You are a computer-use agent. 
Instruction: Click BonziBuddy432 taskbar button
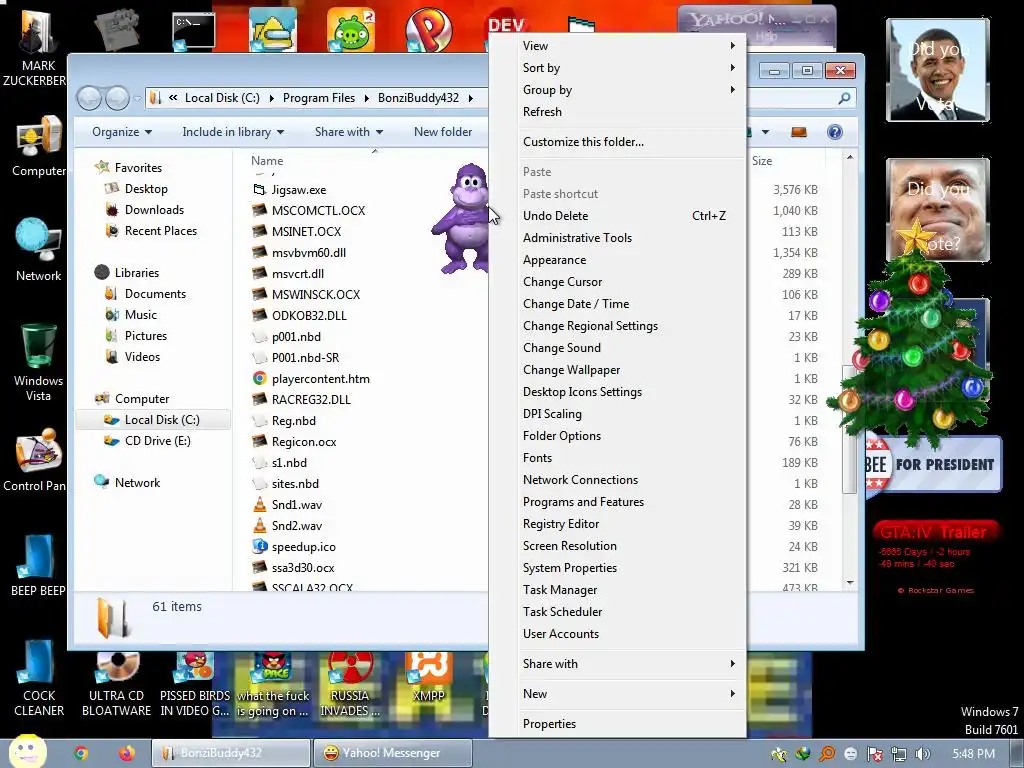click(x=231, y=753)
